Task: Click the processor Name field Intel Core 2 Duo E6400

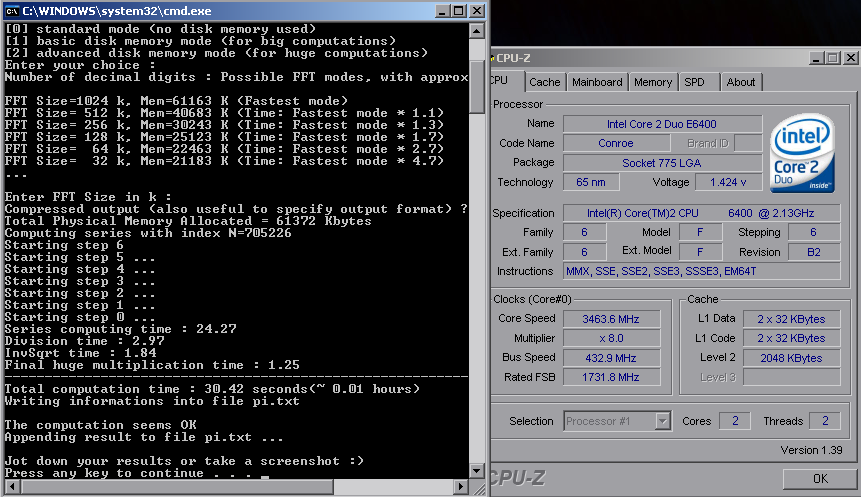Action: [662, 124]
